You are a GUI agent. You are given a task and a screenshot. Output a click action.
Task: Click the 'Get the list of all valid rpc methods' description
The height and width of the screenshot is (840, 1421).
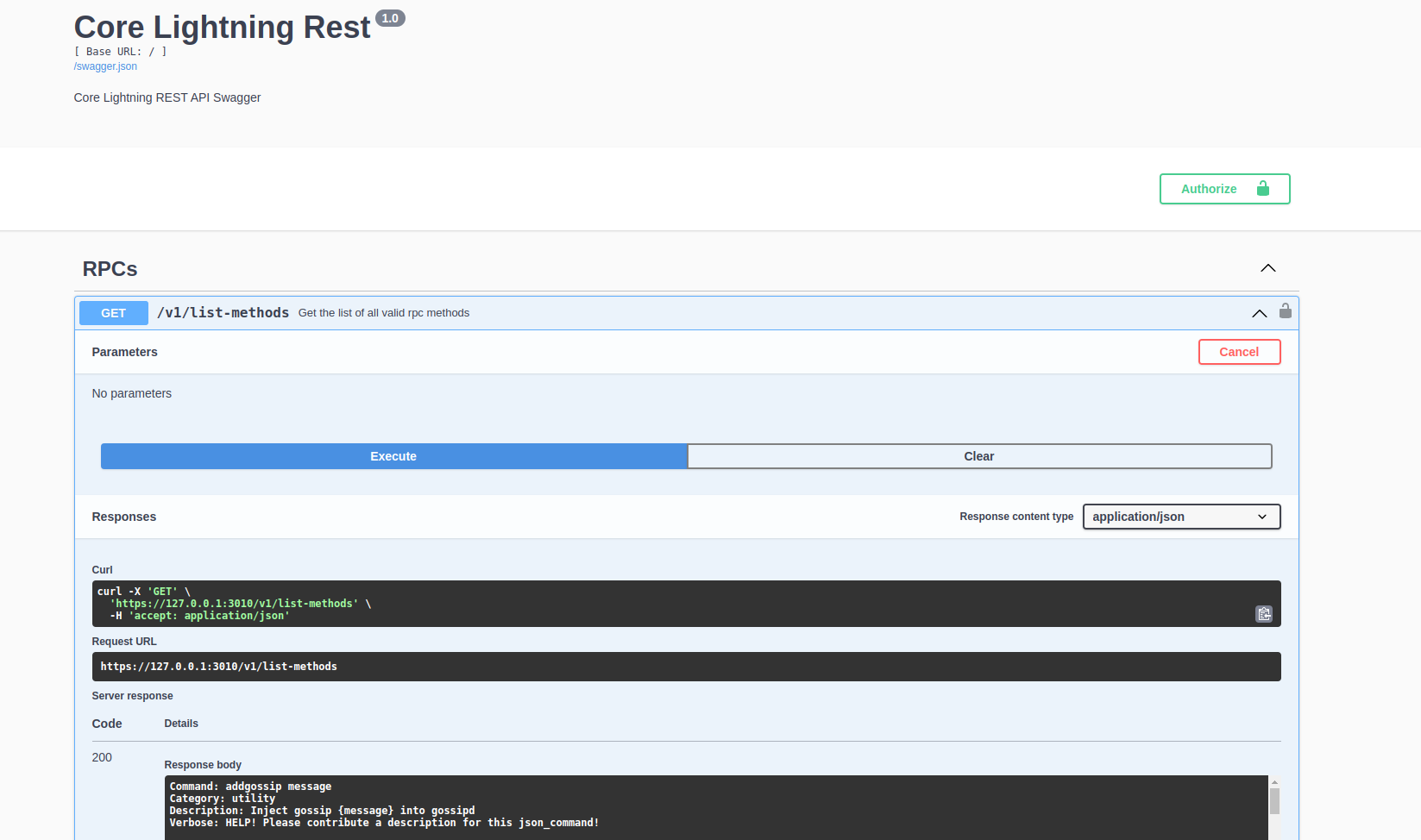384,313
